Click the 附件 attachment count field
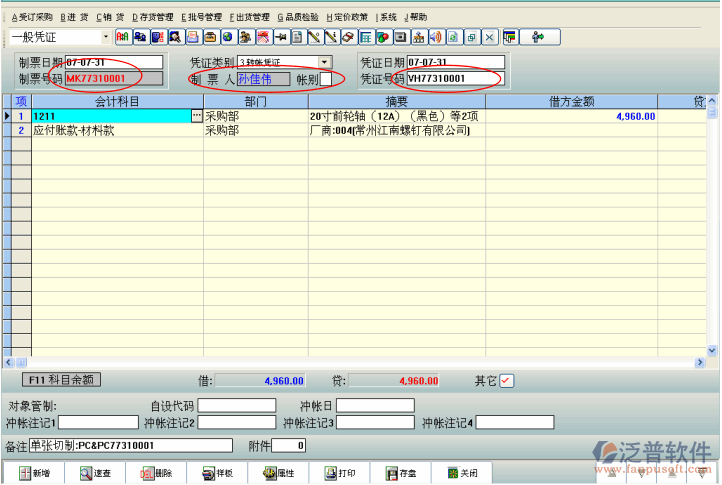Screen dimensions: 722x485 (289, 445)
